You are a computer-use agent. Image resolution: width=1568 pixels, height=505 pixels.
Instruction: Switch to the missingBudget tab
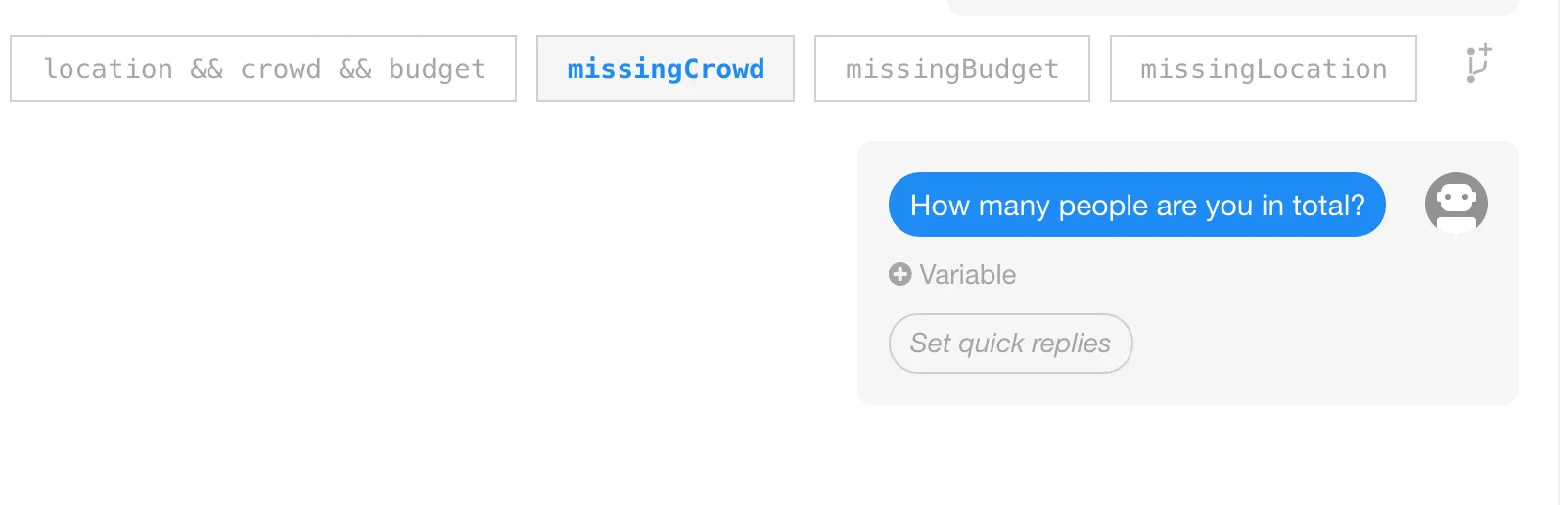[951, 69]
